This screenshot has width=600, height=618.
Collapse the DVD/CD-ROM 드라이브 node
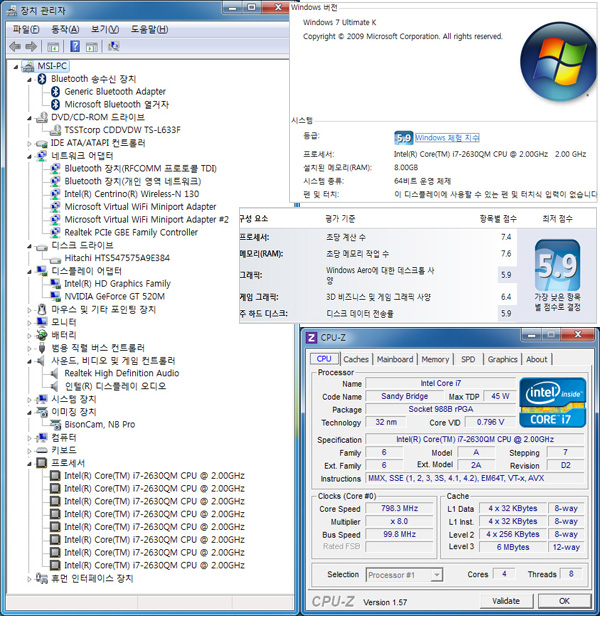click(29, 118)
